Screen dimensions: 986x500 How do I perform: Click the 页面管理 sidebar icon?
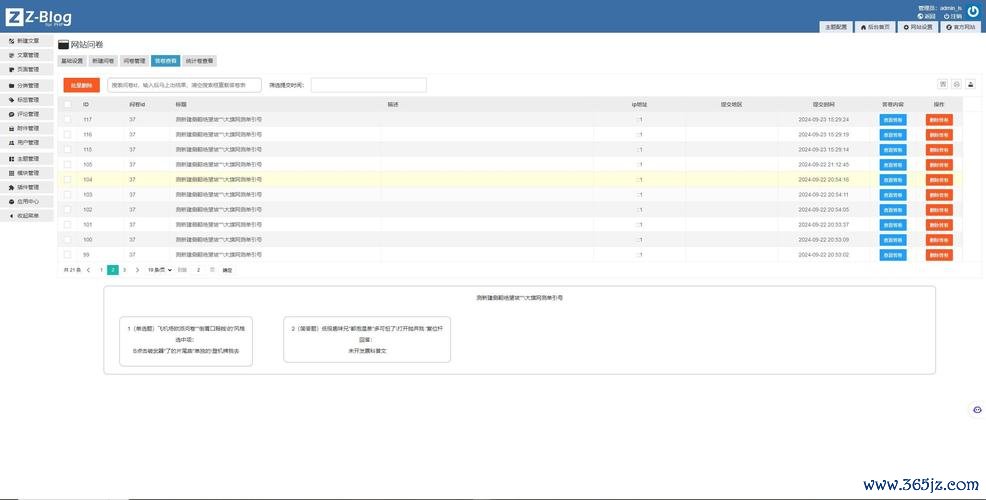tap(11, 70)
